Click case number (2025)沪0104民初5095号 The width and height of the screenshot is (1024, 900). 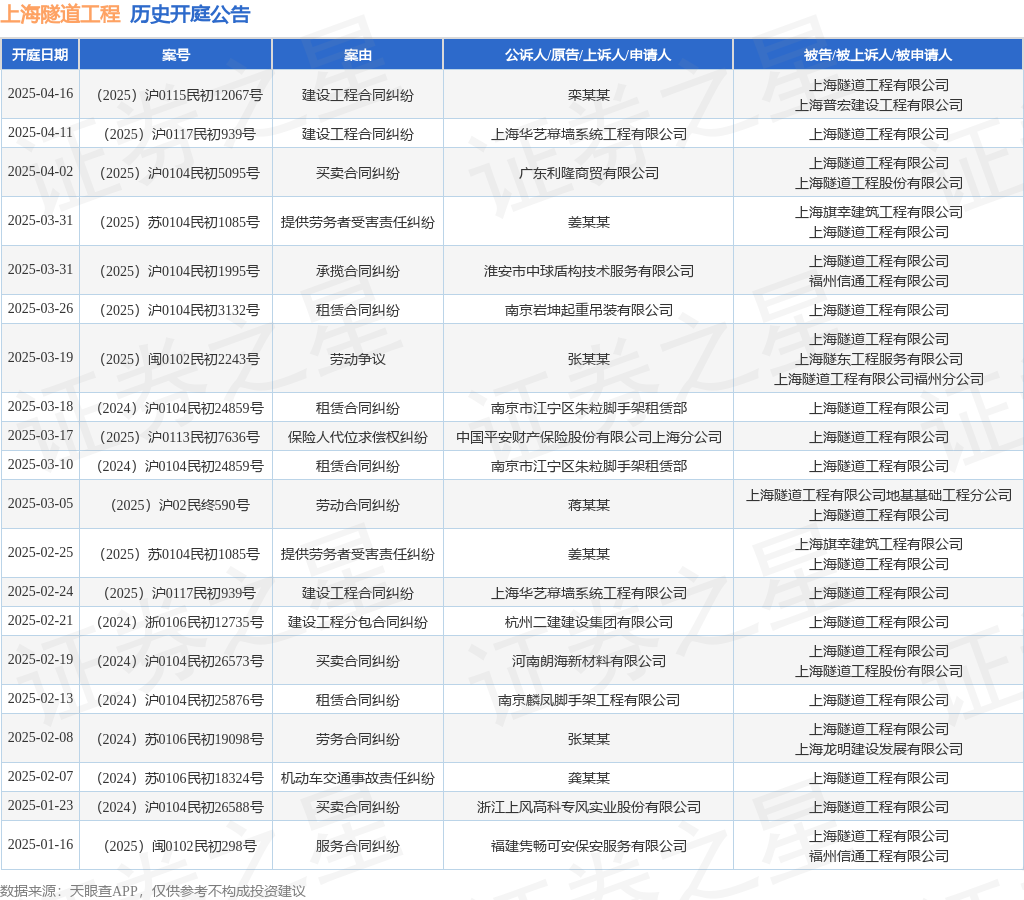coord(180,173)
